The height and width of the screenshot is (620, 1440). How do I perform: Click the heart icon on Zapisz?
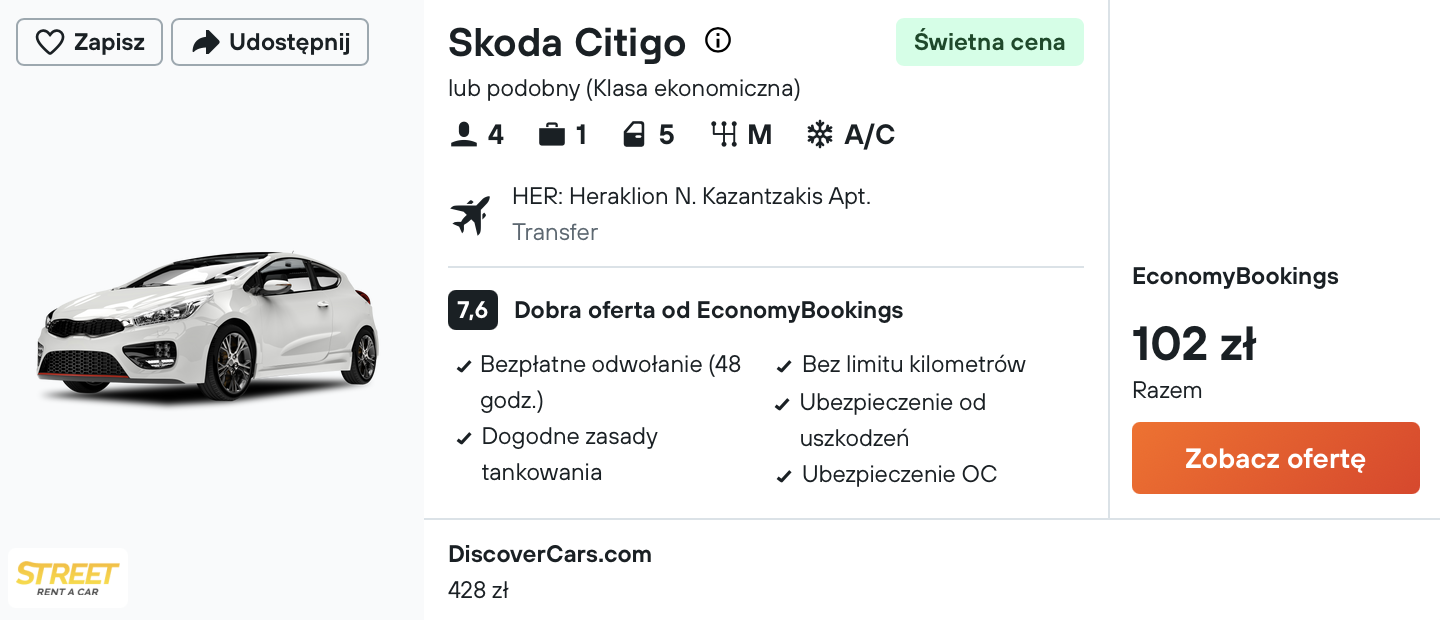(50, 42)
